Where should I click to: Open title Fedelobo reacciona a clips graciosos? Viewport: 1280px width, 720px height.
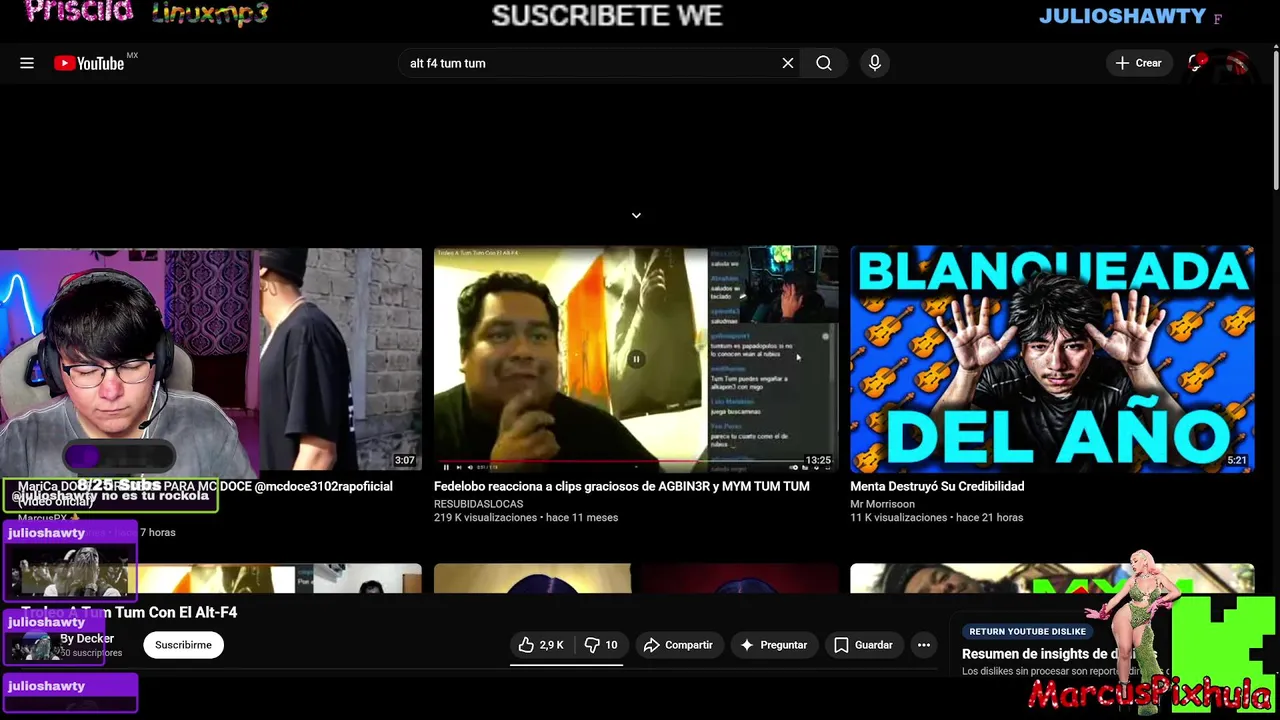tap(621, 486)
